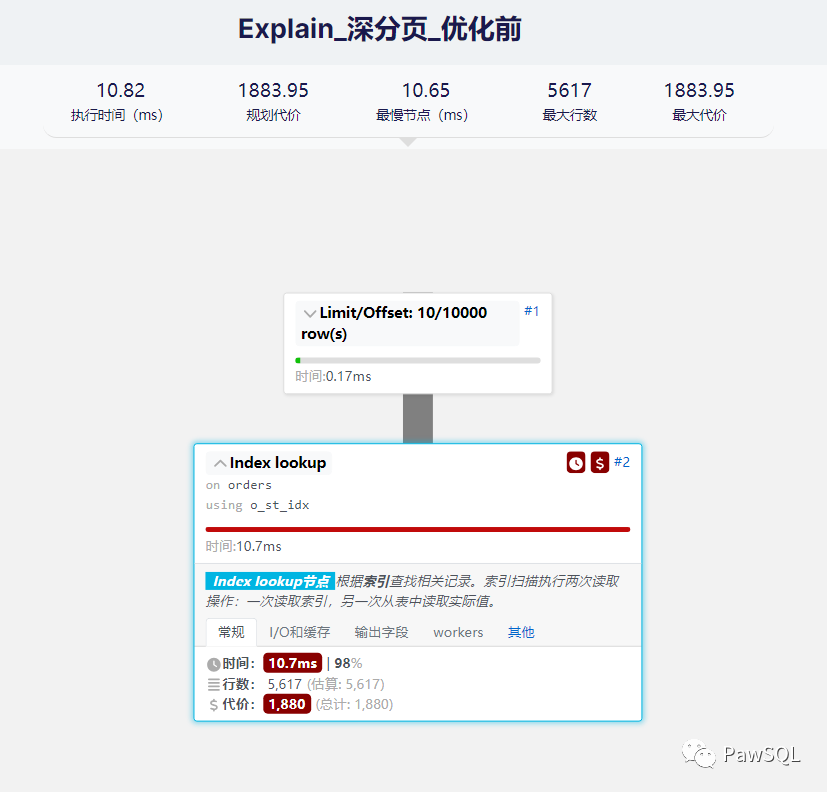Click the 时间:0.17ms label
This screenshot has width=827, height=792.
333,376
